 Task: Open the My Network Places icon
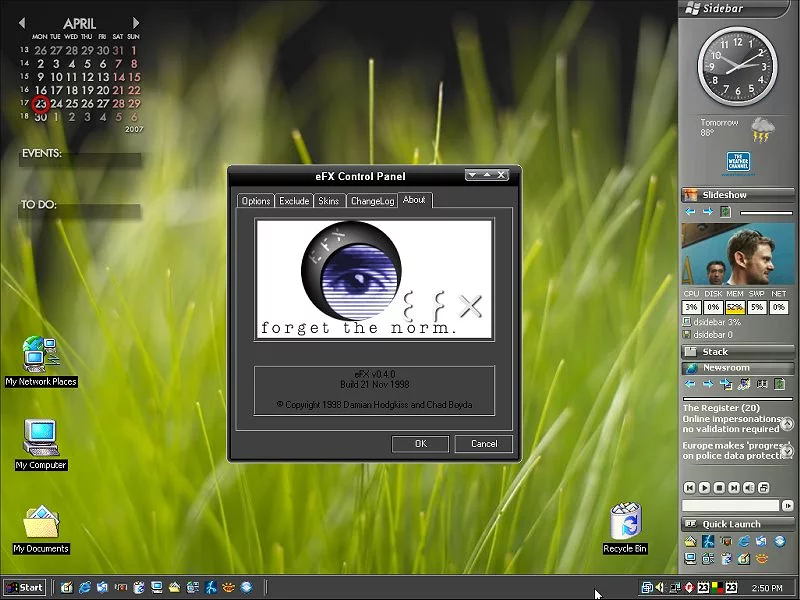40,355
